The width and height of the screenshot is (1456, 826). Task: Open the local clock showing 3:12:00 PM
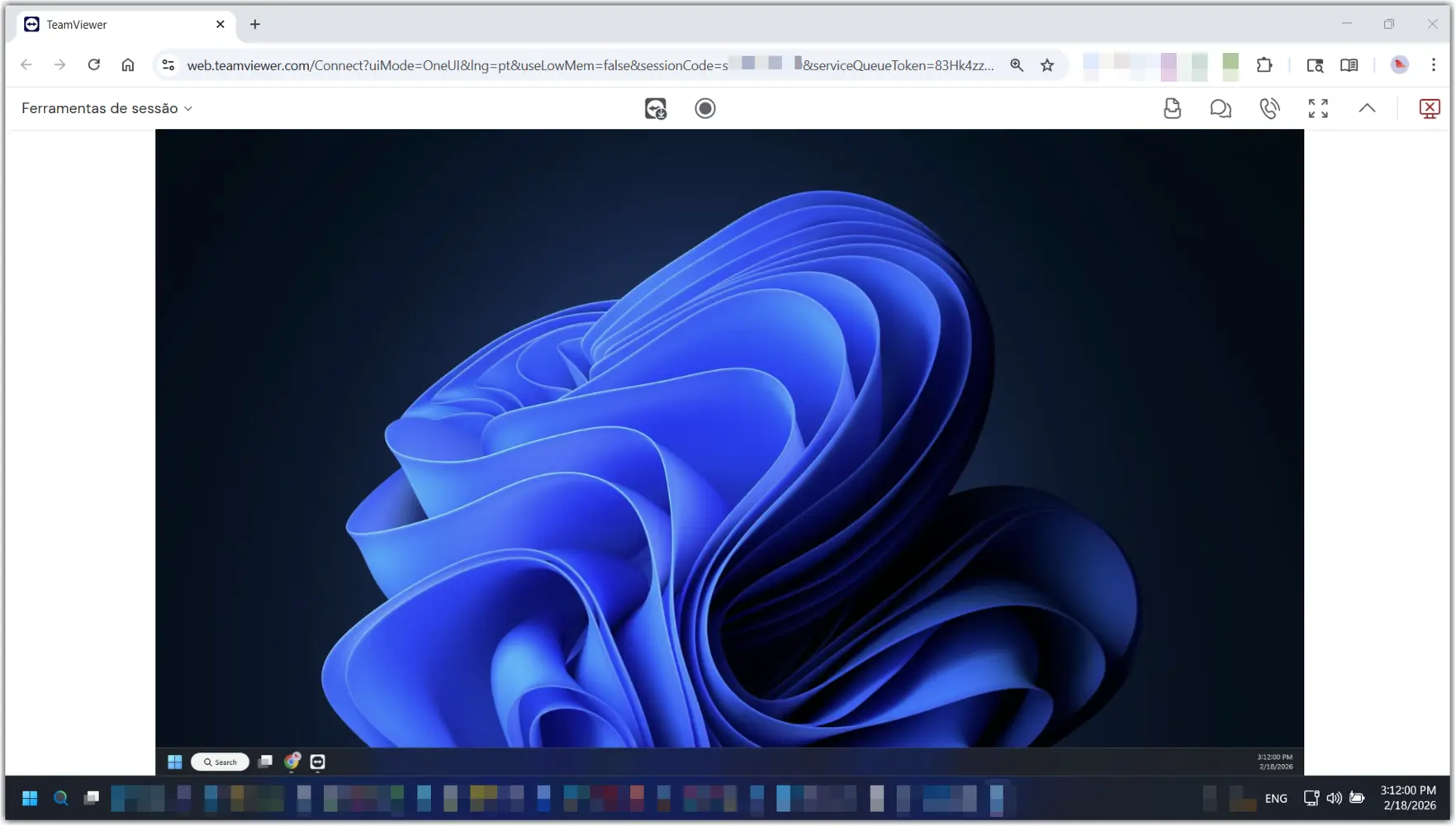point(1409,798)
